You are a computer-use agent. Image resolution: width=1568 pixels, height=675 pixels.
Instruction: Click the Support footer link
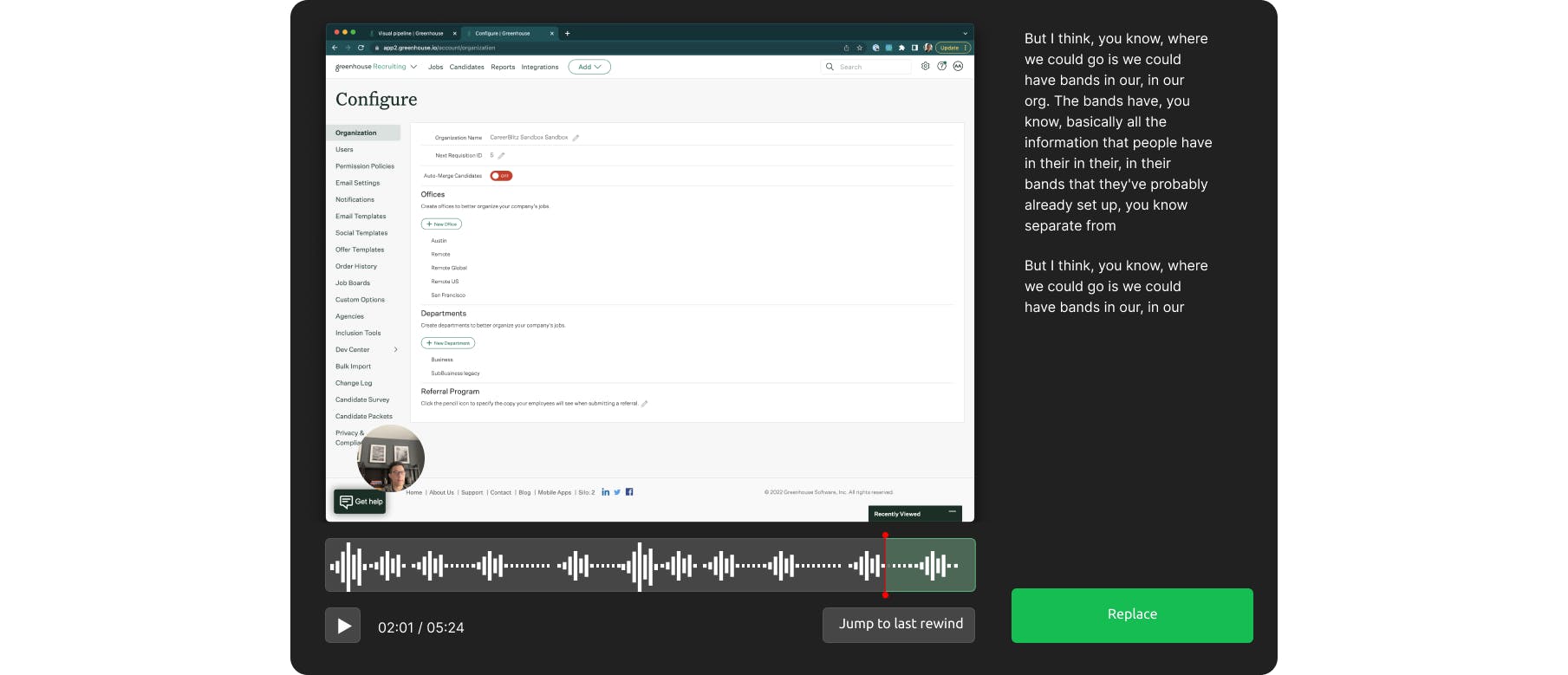pyautogui.click(x=472, y=492)
